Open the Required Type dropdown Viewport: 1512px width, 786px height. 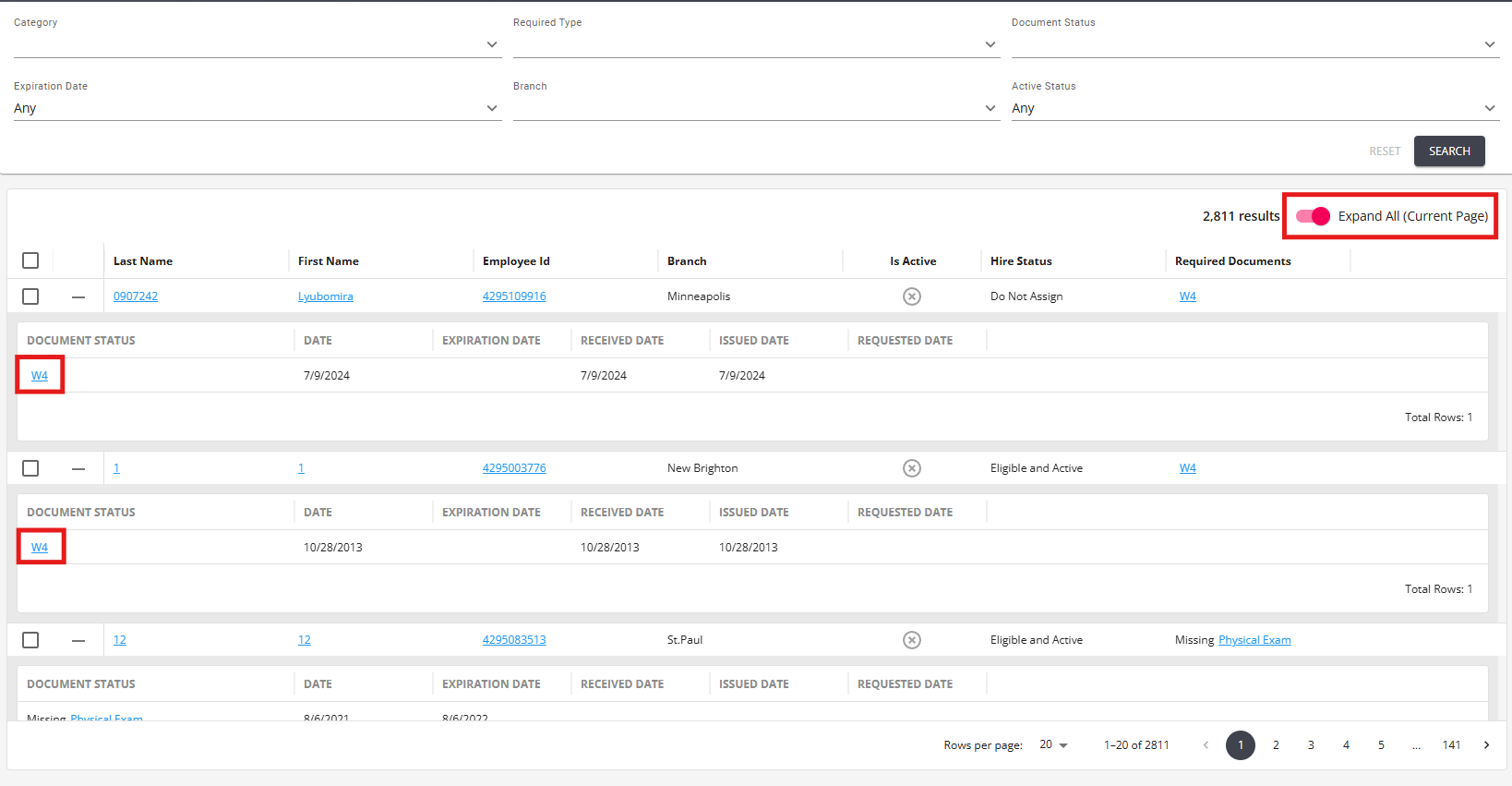point(756,44)
